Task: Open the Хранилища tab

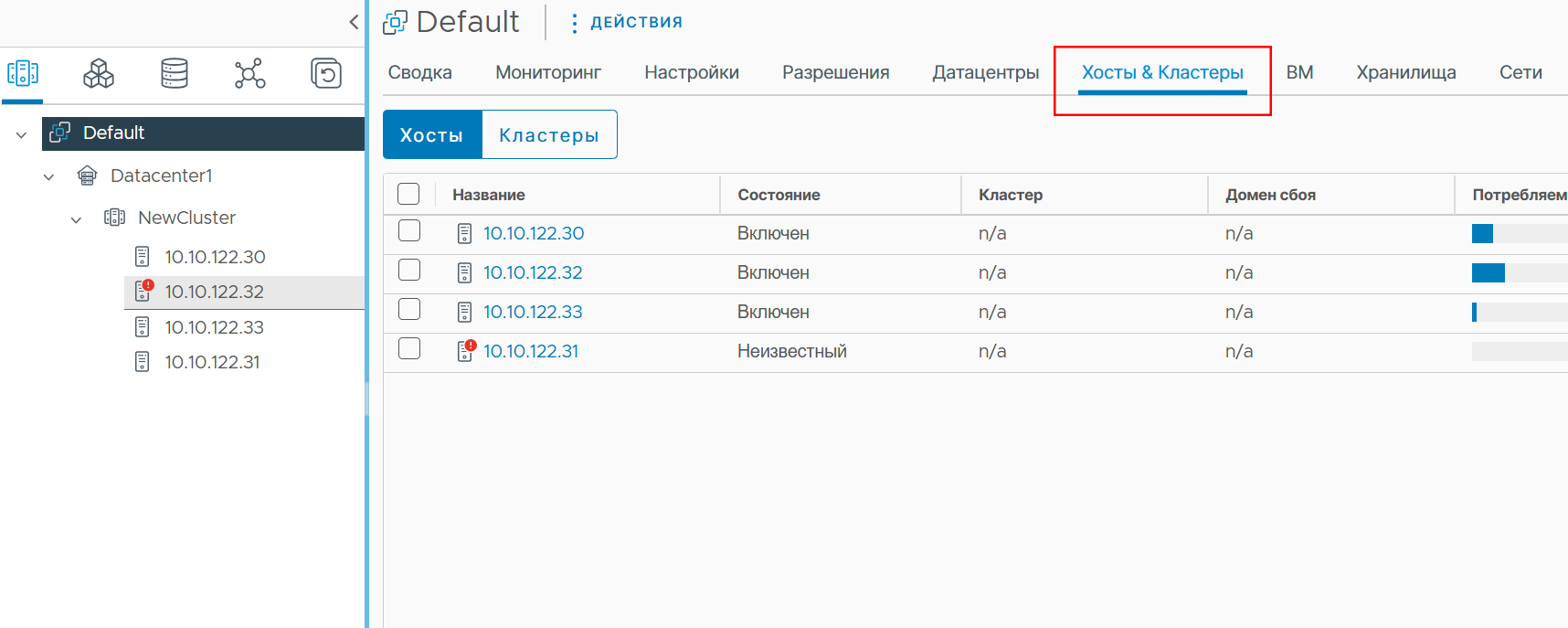Action: 1406,72
